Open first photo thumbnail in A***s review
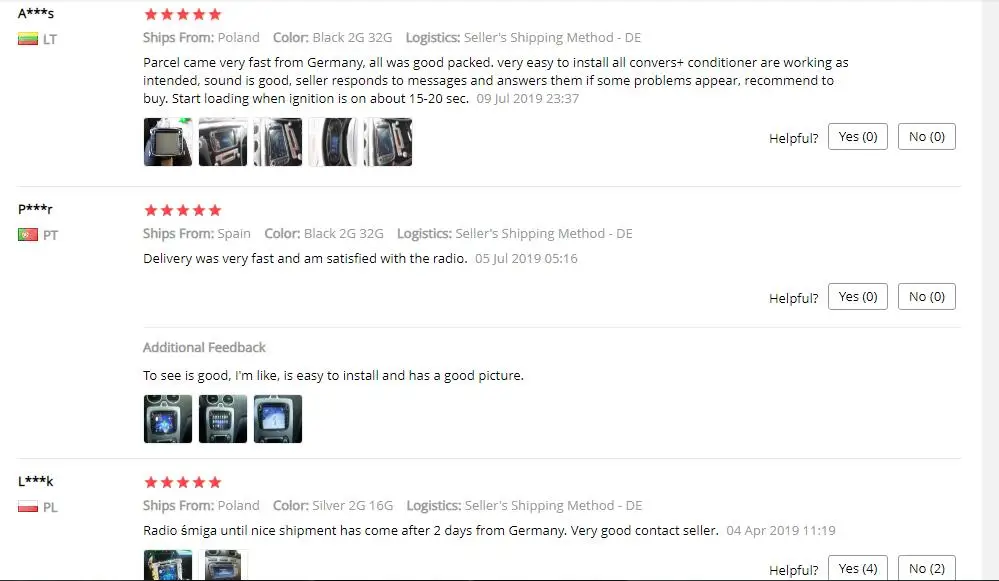The height and width of the screenshot is (581, 999). click(x=168, y=142)
